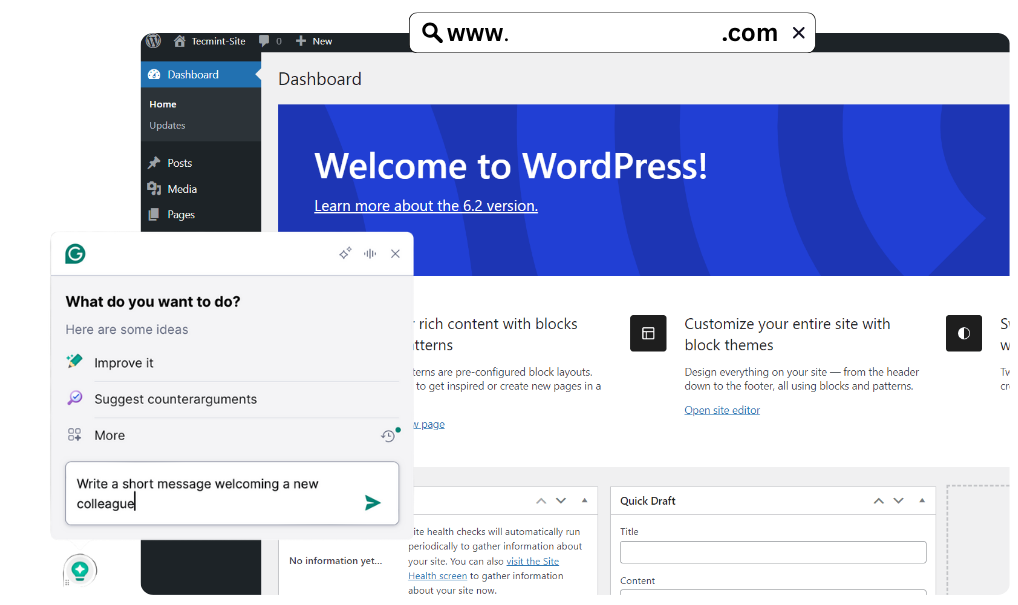Click the Welcome to WordPress! heading

coord(510,166)
